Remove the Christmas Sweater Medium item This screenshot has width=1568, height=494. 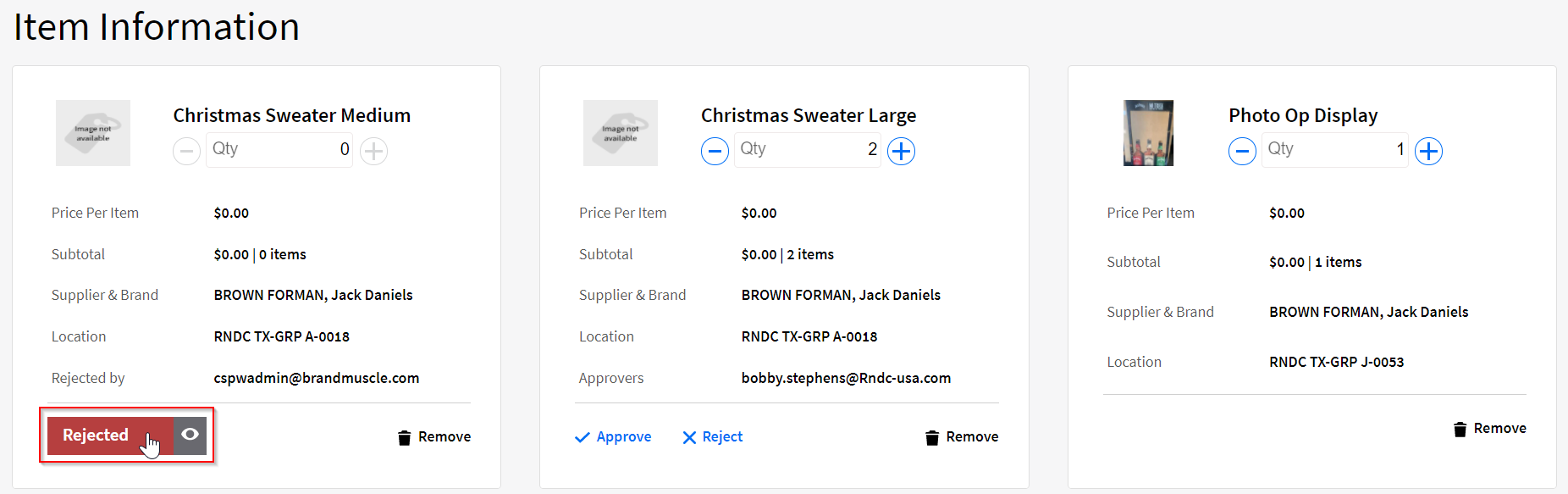click(434, 437)
